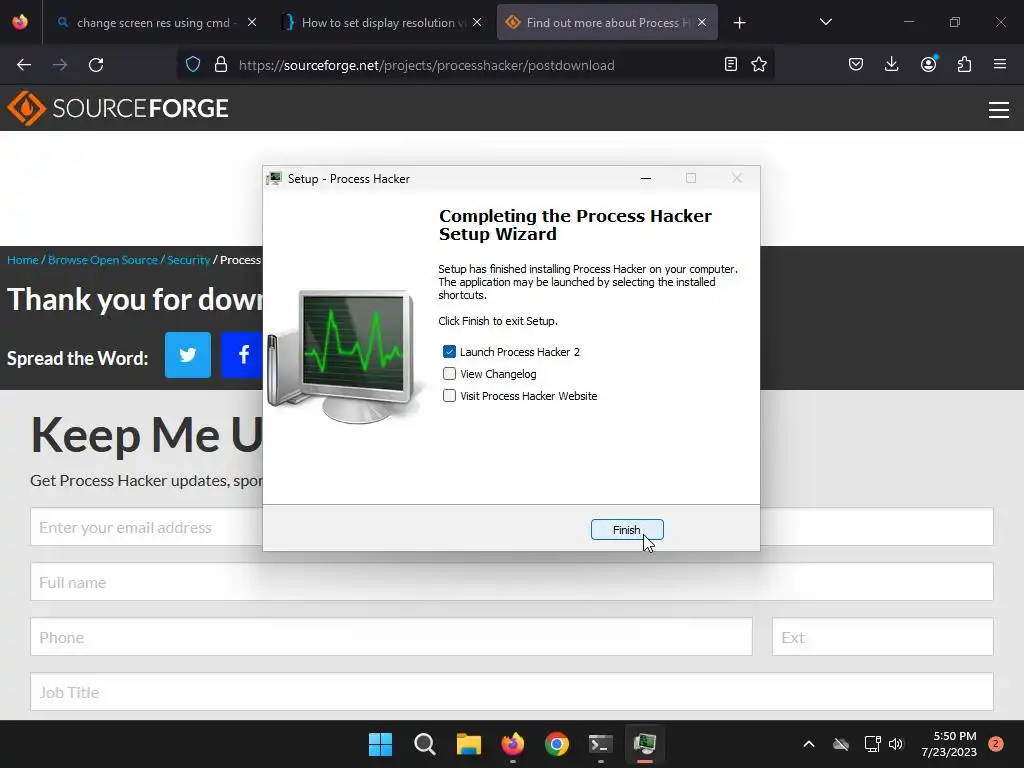Open SourceForge hamburger menu
This screenshot has width=1024, height=768.
(x=999, y=110)
